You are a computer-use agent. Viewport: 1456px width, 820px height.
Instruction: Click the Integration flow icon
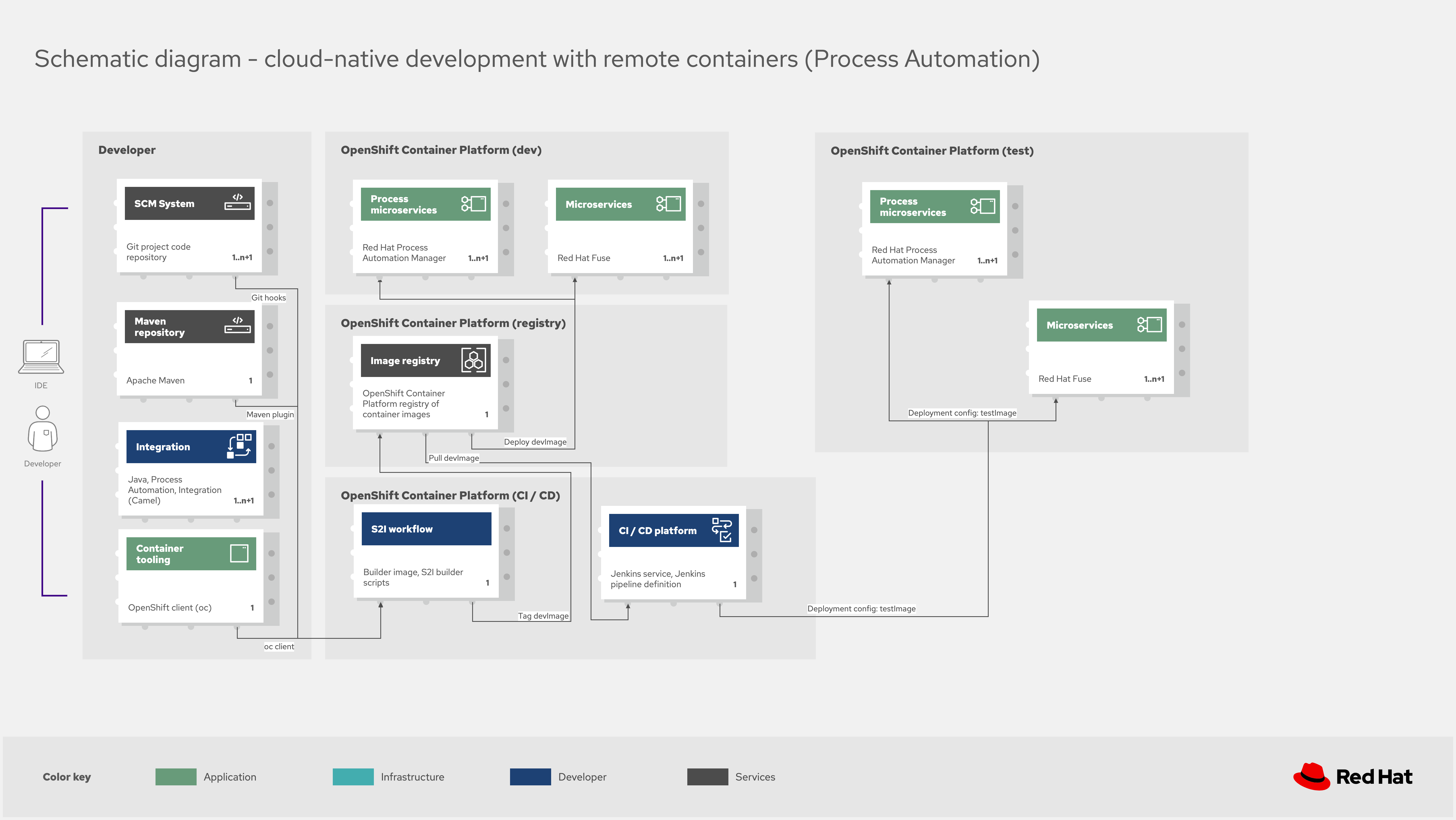click(239, 446)
